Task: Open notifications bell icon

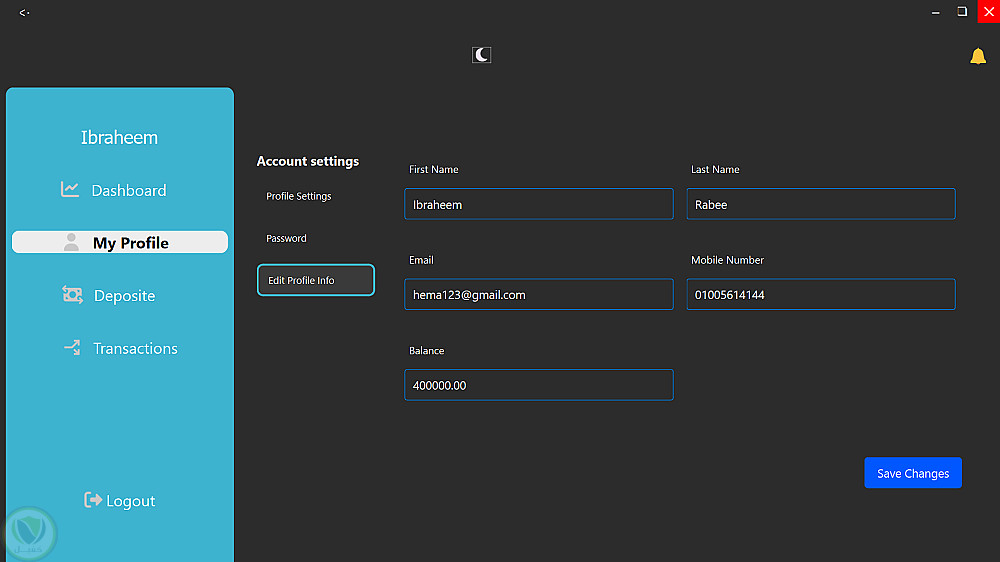Action: click(978, 56)
